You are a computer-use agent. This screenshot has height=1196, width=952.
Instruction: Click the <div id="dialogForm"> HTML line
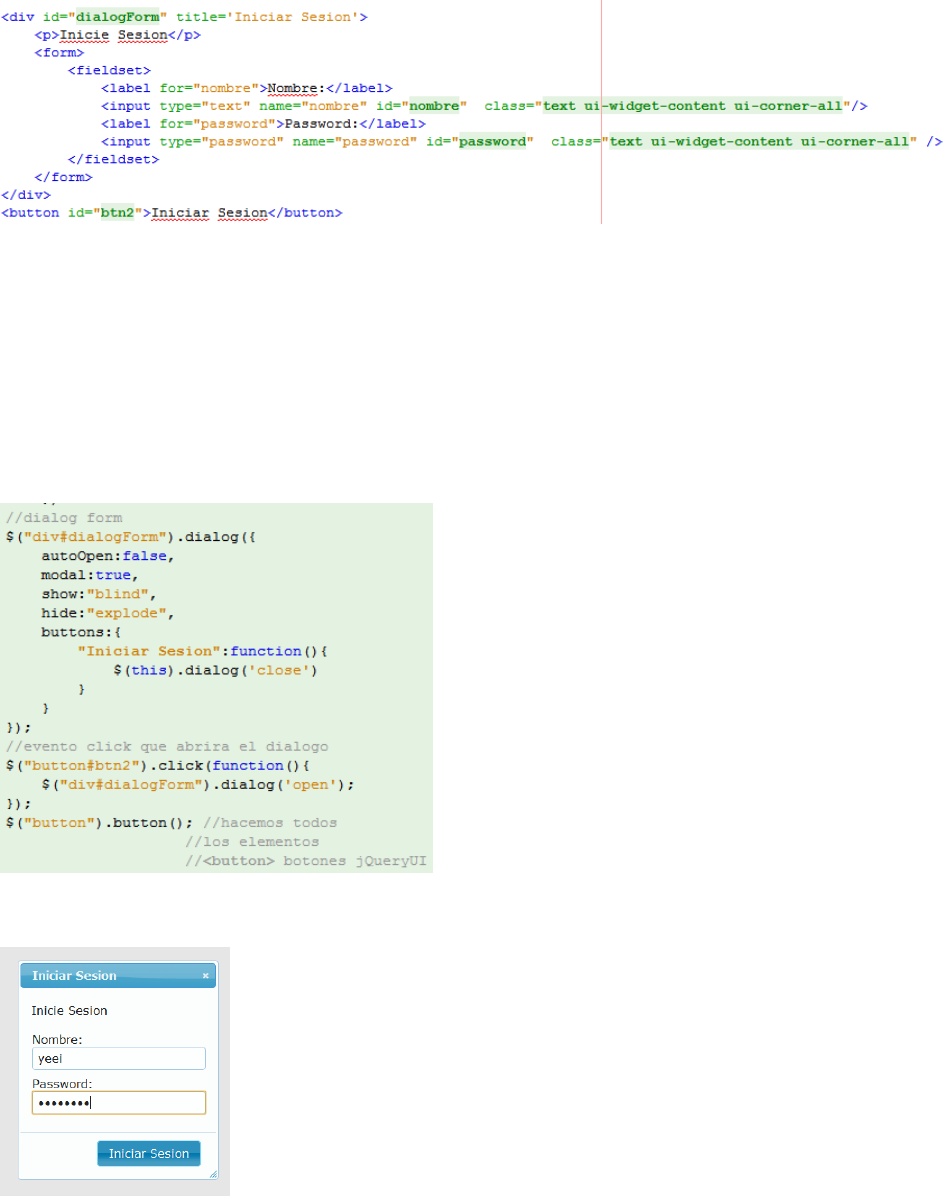[184, 17]
